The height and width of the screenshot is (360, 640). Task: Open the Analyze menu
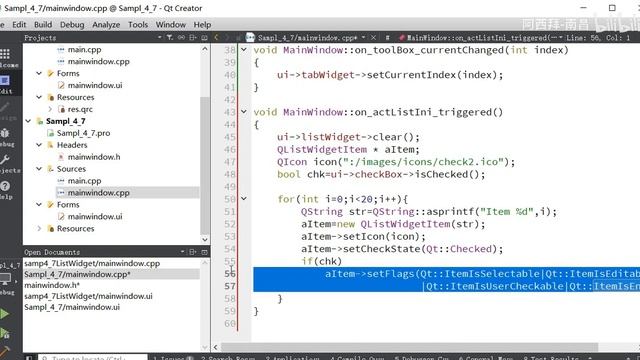(106, 24)
